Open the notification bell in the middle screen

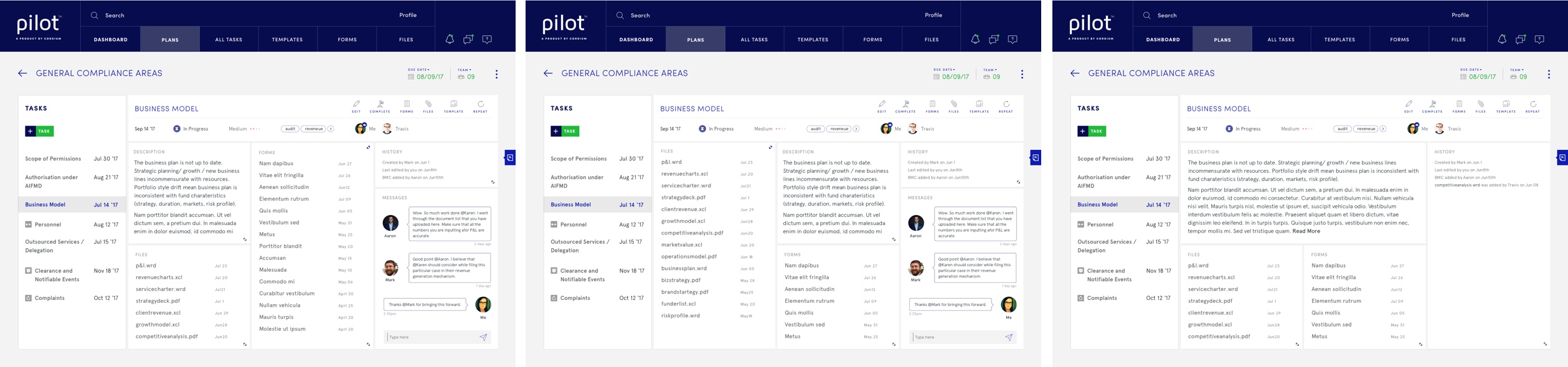(x=975, y=39)
